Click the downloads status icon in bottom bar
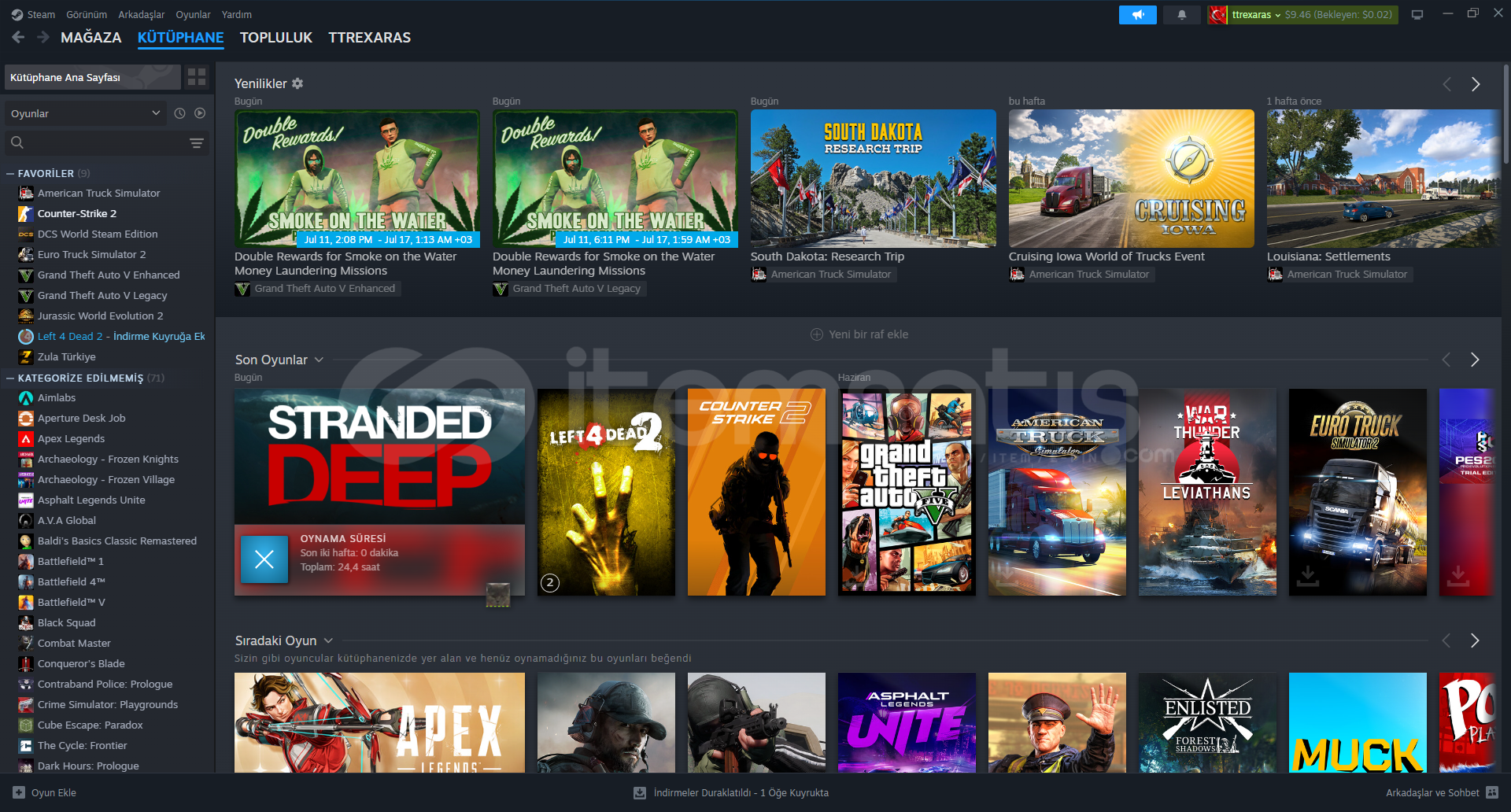This screenshot has height=812, width=1511. point(640,792)
